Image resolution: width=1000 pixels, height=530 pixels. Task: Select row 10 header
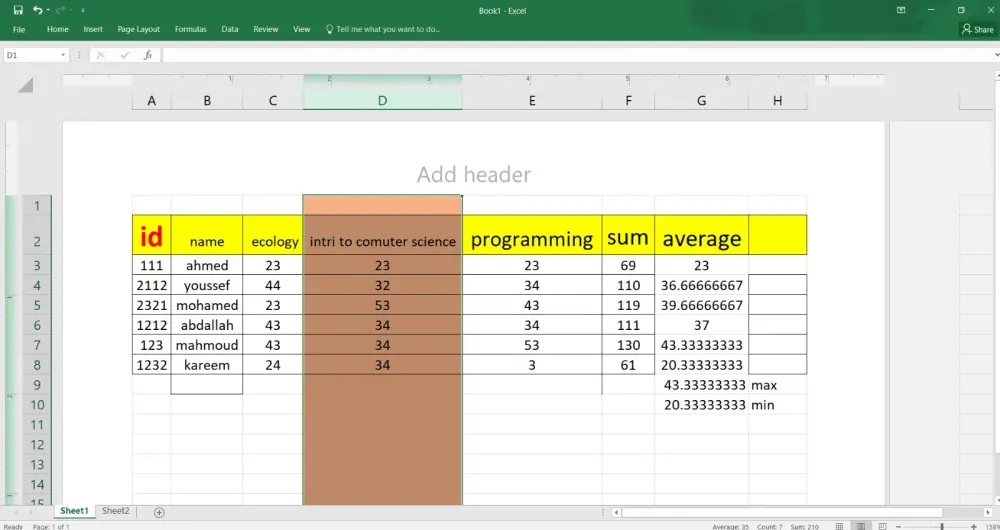[37, 404]
